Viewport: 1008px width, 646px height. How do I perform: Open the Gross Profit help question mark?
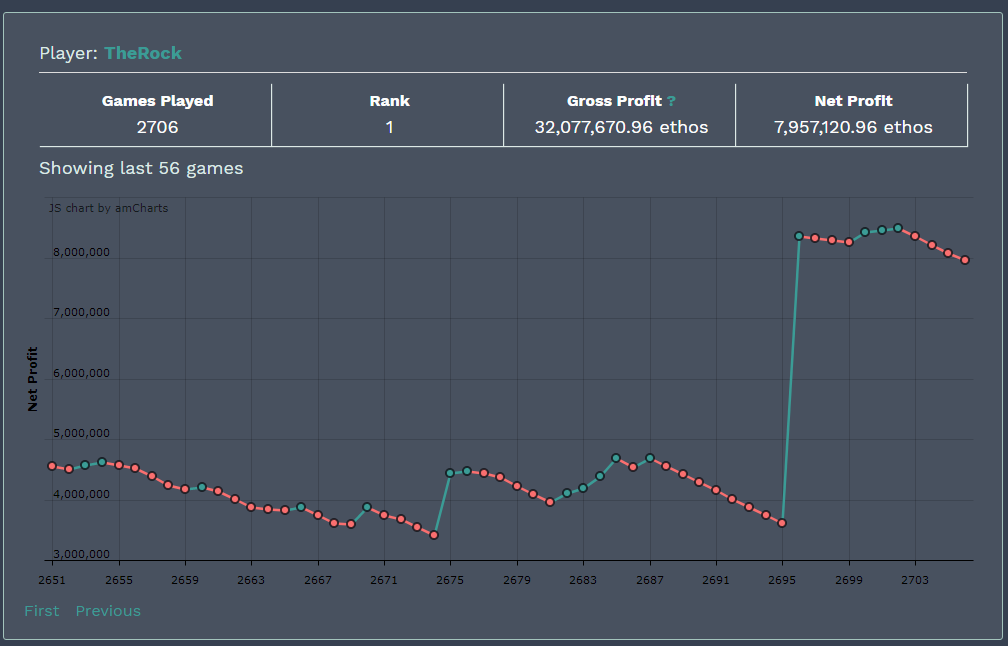tap(671, 101)
